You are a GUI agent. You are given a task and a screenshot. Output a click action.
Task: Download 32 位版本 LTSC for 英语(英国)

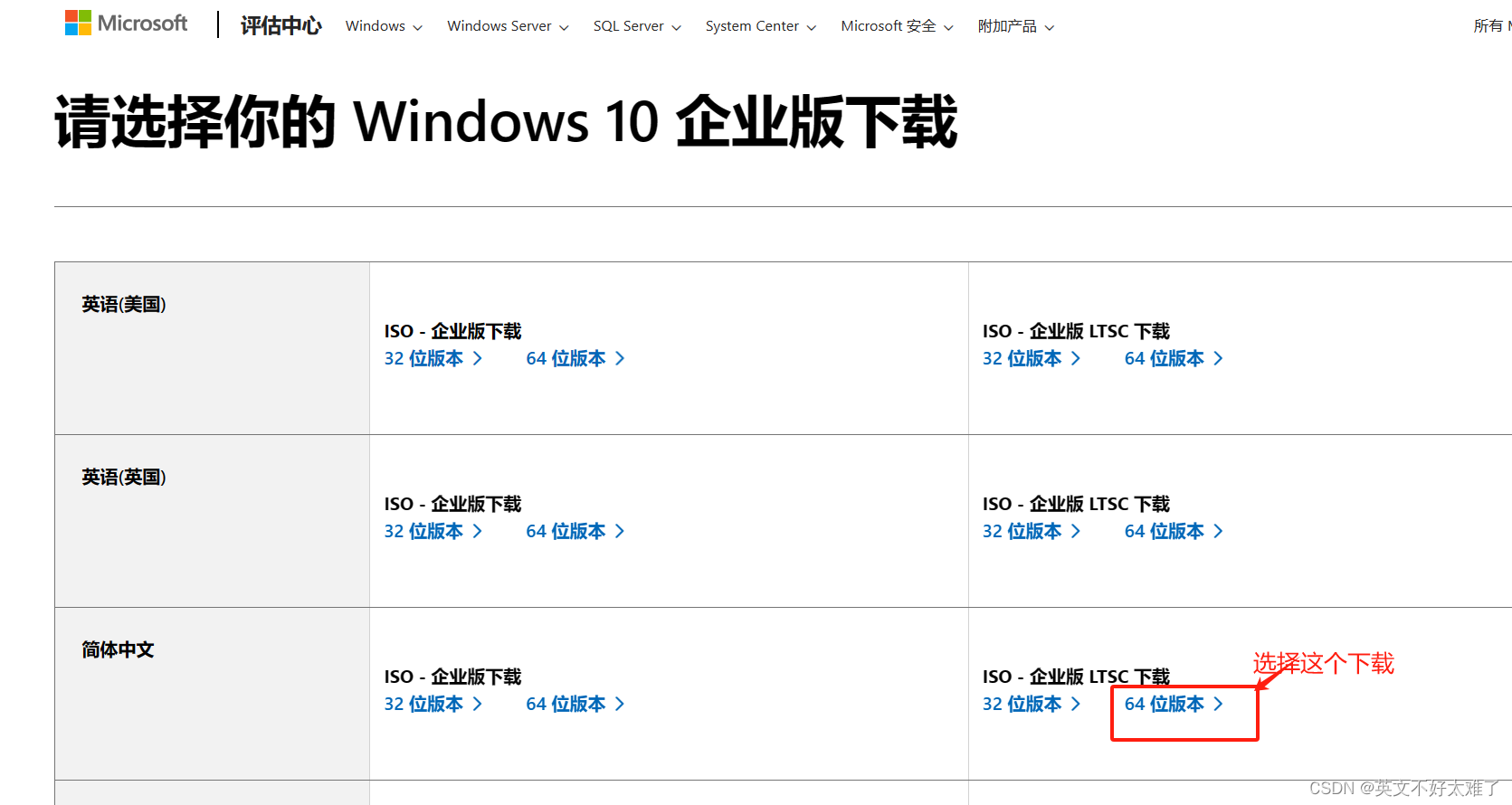(1032, 531)
